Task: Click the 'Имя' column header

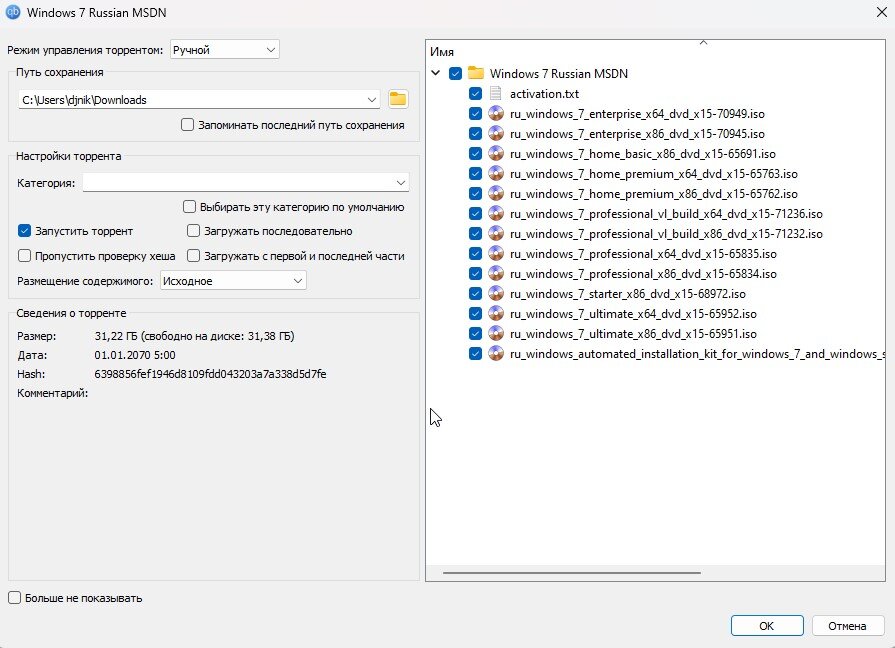Action: coord(442,51)
